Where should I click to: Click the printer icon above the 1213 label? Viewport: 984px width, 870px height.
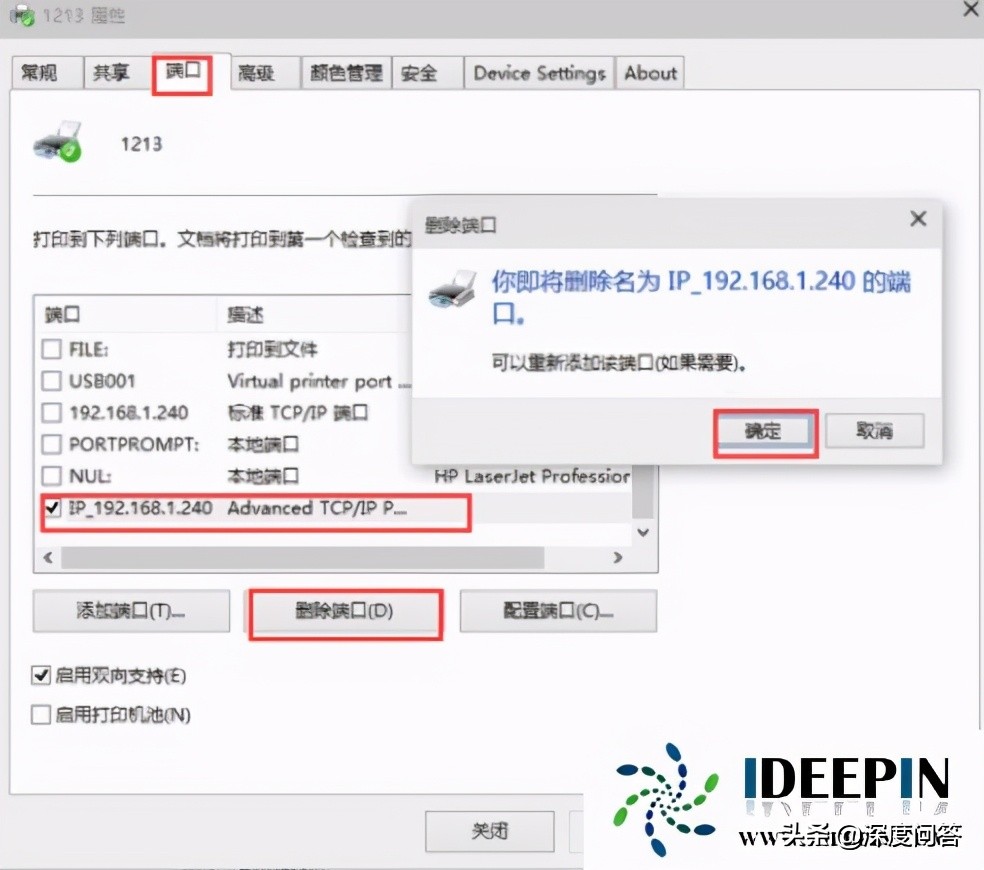[x=58, y=142]
